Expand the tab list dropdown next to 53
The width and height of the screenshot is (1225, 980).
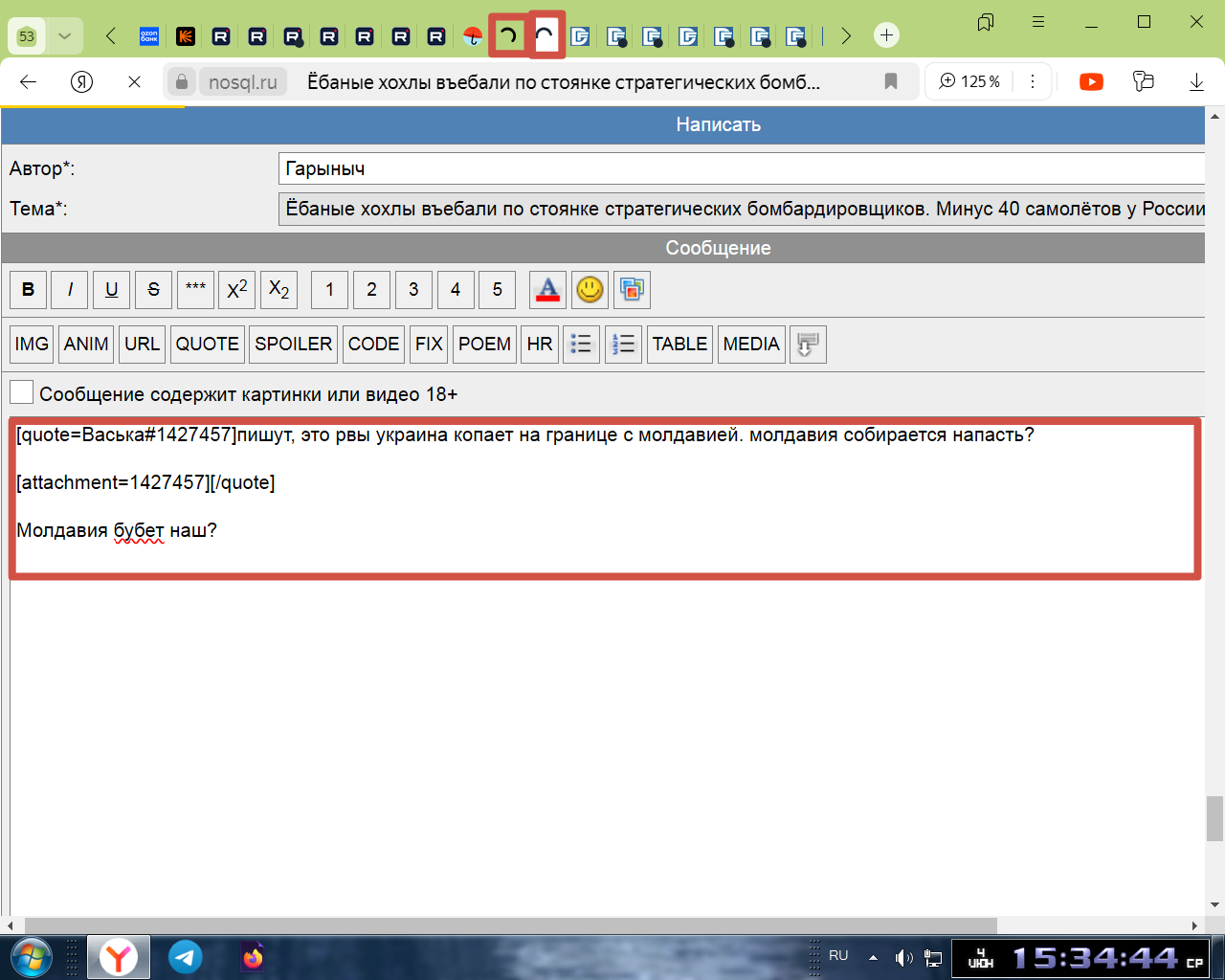pyautogui.click(x=64, y=36)
